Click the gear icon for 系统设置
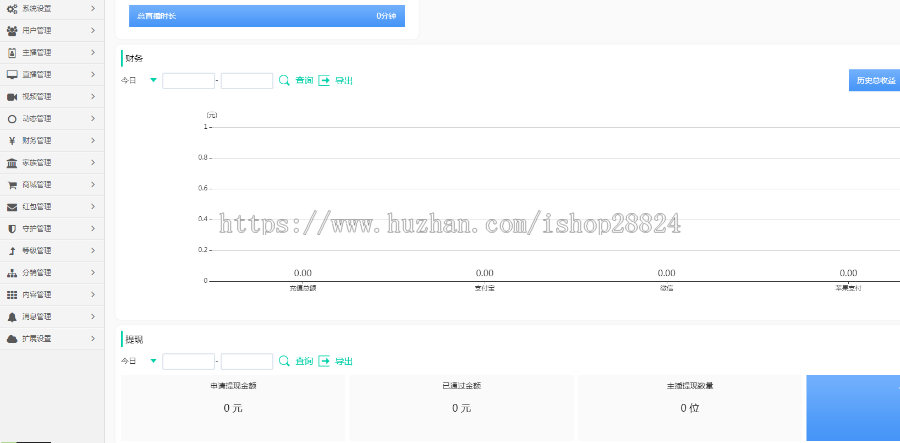Screen dimensions: 900x443 (12, 8)
